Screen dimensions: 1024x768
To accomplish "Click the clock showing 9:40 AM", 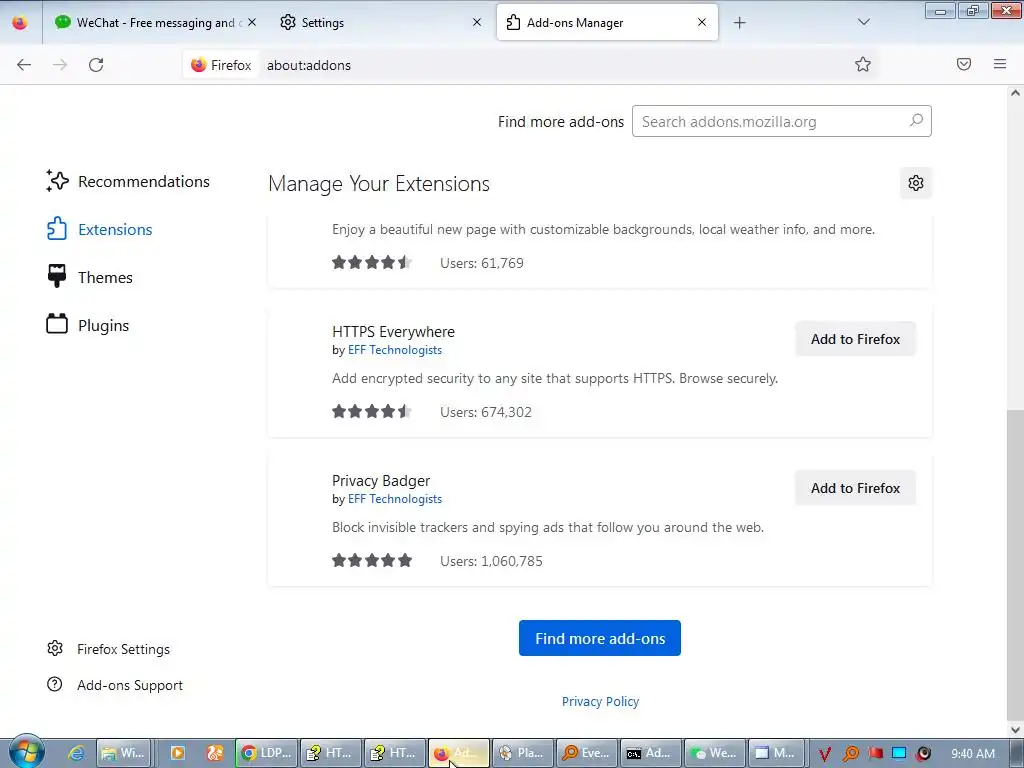I will pyautogui.click(x=973, y=753).
